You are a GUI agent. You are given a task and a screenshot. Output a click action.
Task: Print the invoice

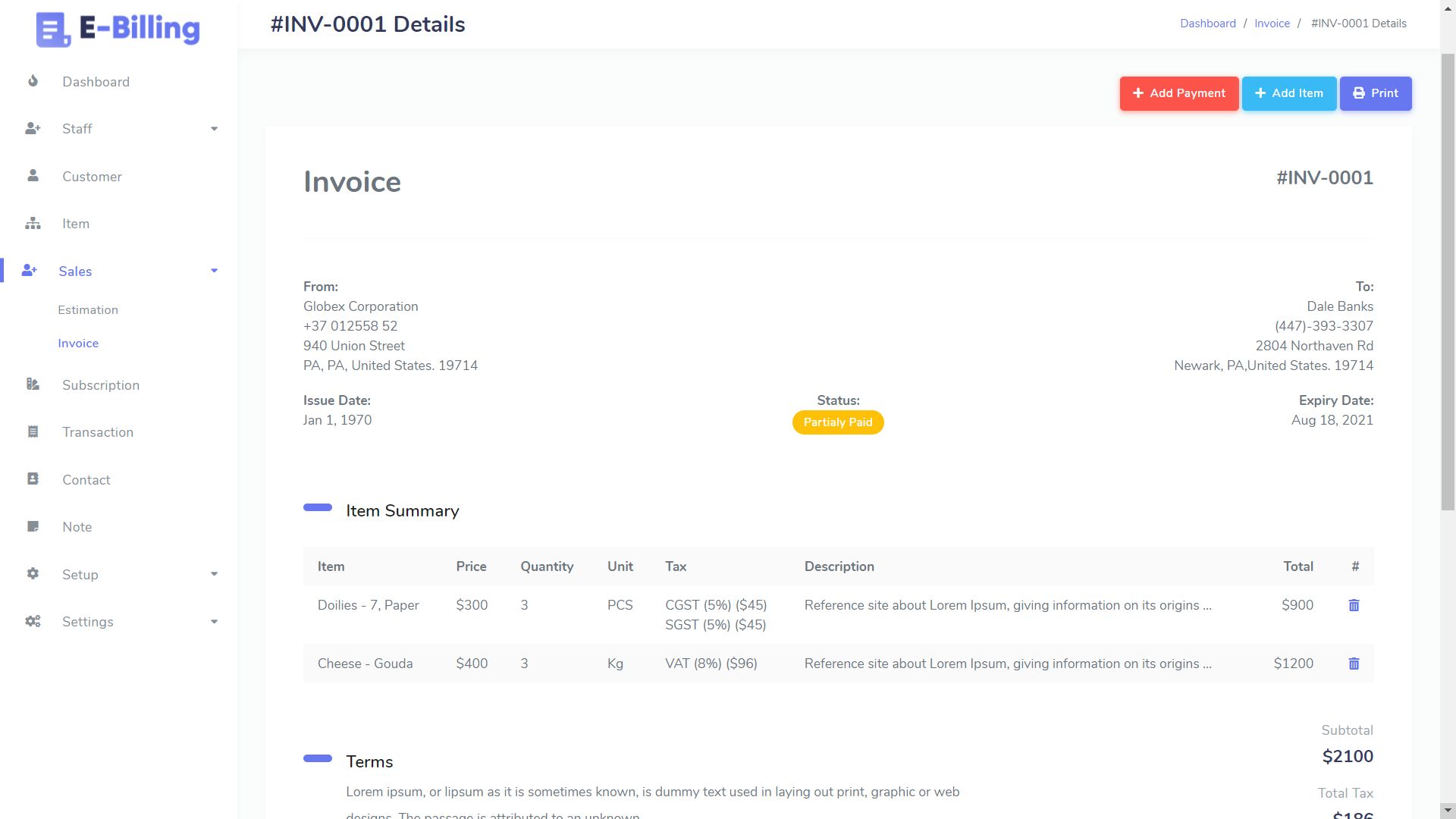tap(1375, 93)
